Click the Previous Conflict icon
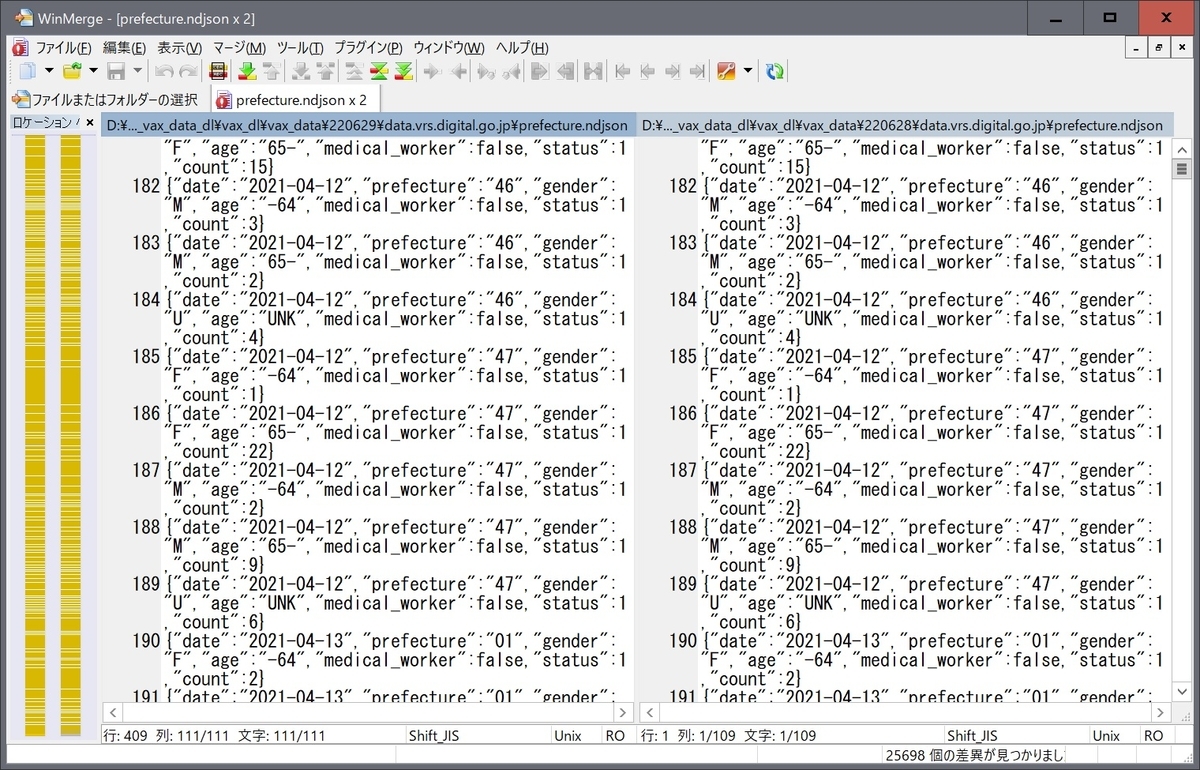Viewport: 1200px width, 770px height. [324, 71]
